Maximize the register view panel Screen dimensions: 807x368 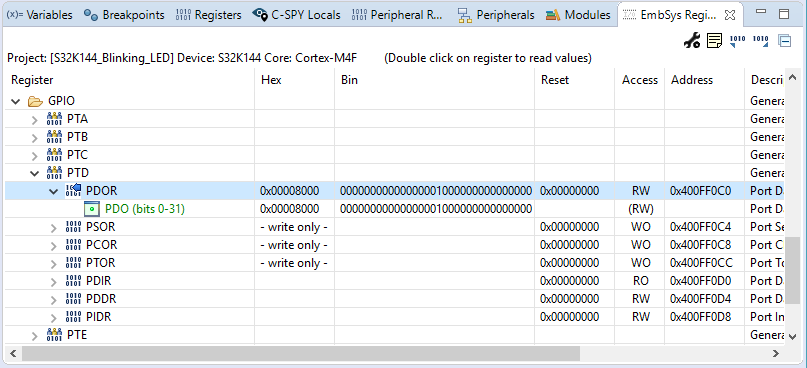[784, 14]
